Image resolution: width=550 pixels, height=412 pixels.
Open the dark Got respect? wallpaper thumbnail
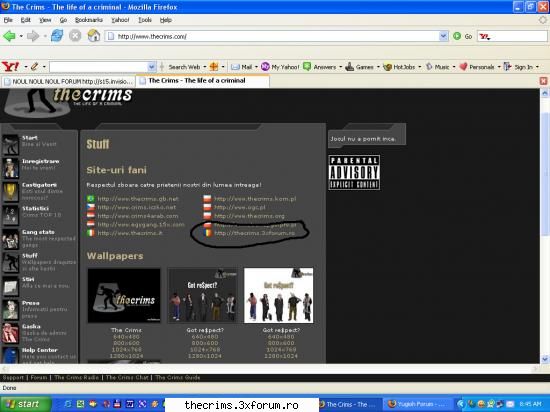click(202, 296)
